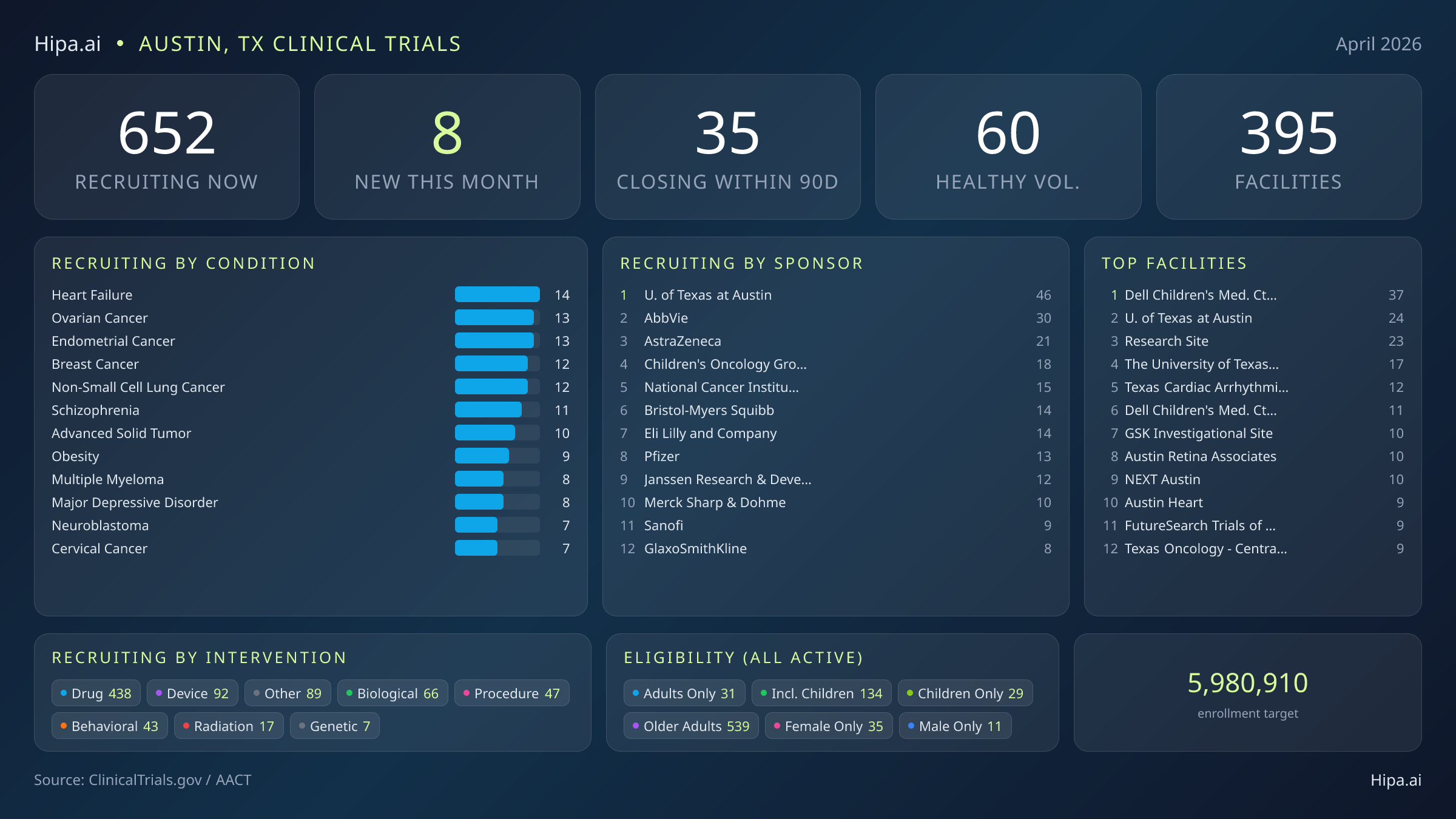Click Texas Oncology - Centra... facility
The width and height of the screenshot is (1456, 819).
tap(1253, 548)
